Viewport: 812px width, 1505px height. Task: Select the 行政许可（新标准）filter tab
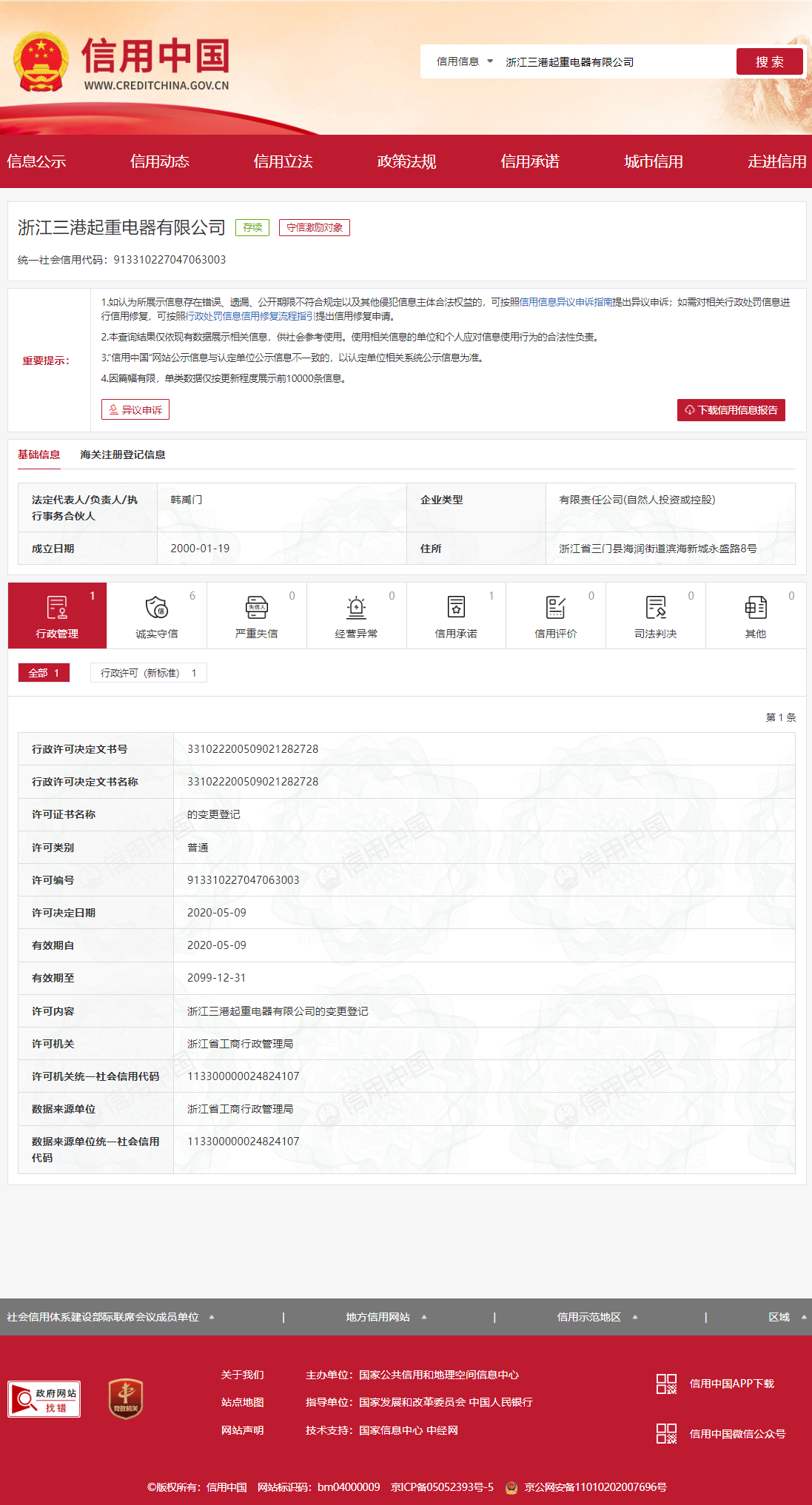(x=149, y=672)
